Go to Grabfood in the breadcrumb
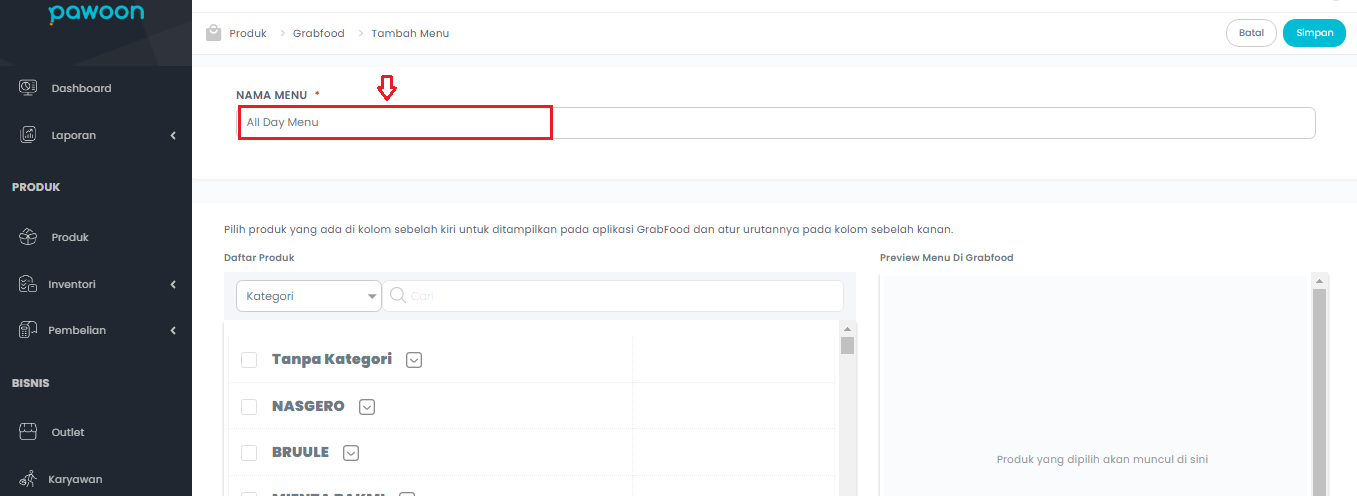 318,33
